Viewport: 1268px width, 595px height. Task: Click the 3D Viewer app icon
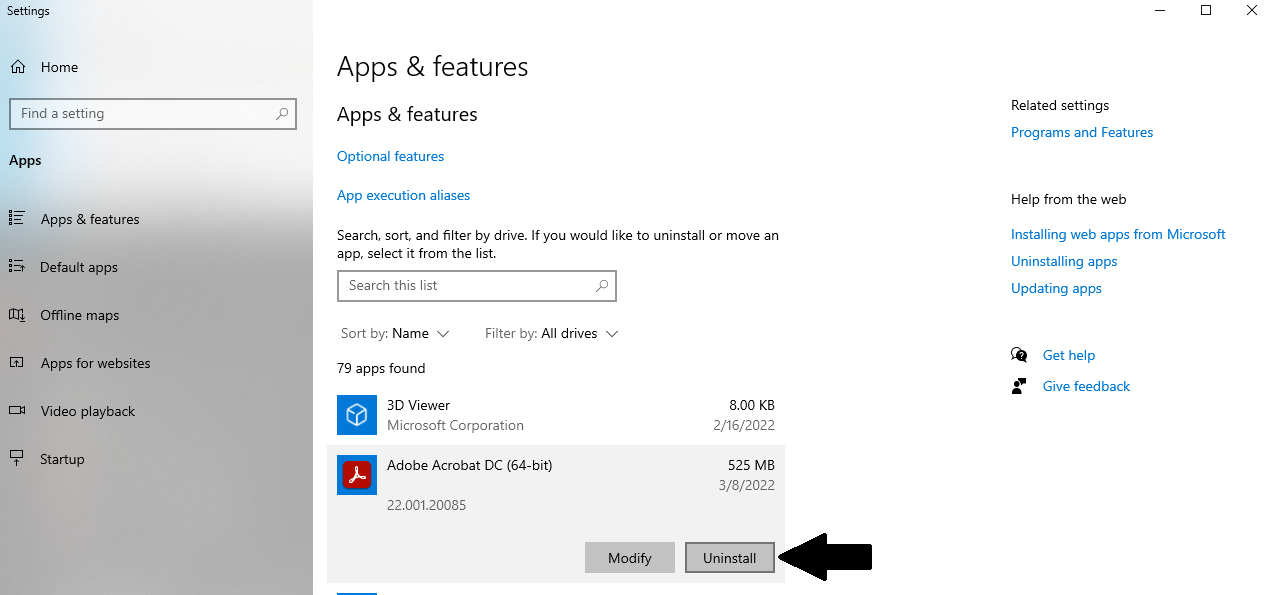[x=357, y=415]
